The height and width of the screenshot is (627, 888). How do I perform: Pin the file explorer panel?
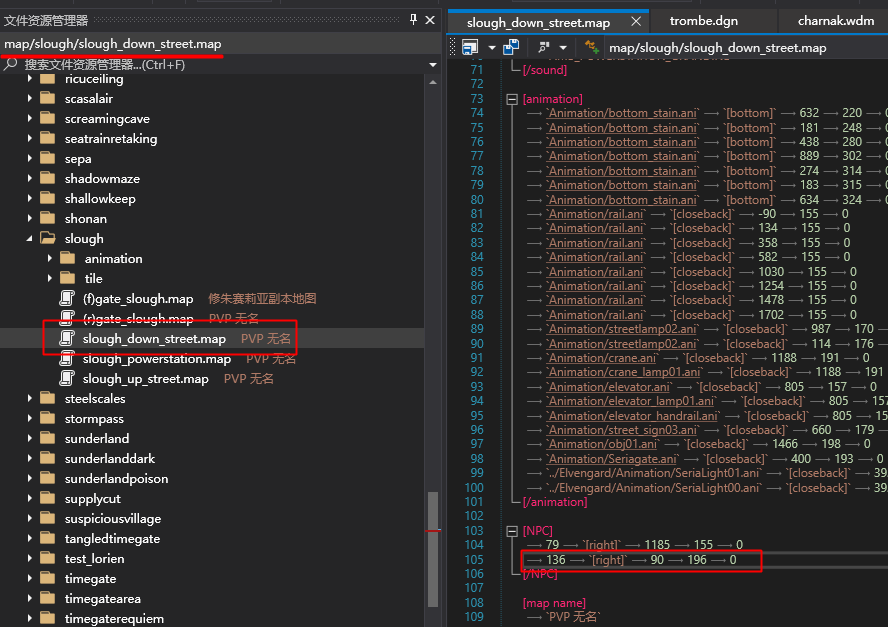tap(413, 20)
